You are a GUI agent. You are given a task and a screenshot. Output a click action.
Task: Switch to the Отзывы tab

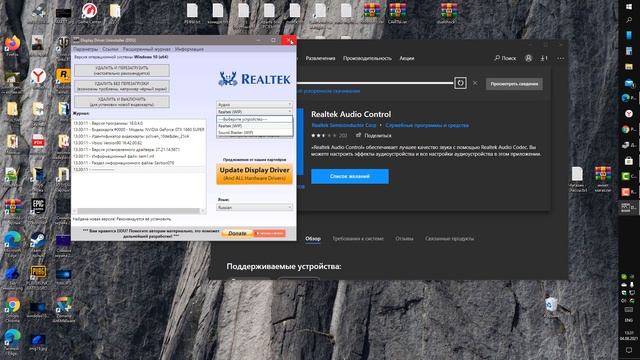tap(404, 238)
